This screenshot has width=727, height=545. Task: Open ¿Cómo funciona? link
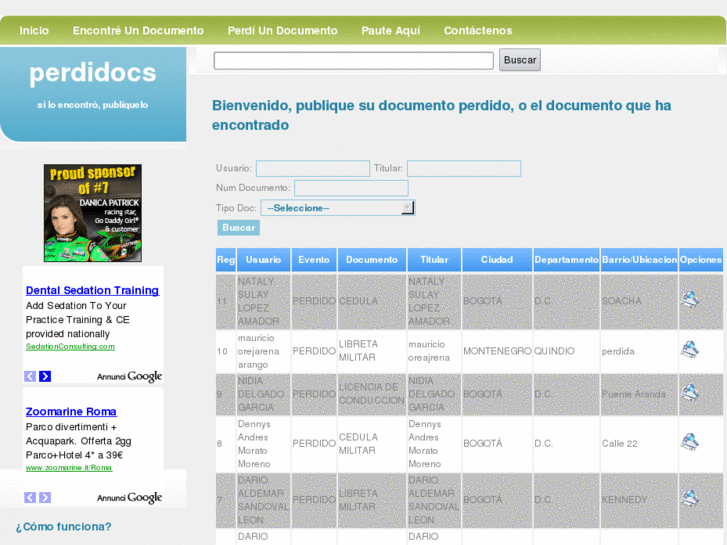(x=64, y=526)
